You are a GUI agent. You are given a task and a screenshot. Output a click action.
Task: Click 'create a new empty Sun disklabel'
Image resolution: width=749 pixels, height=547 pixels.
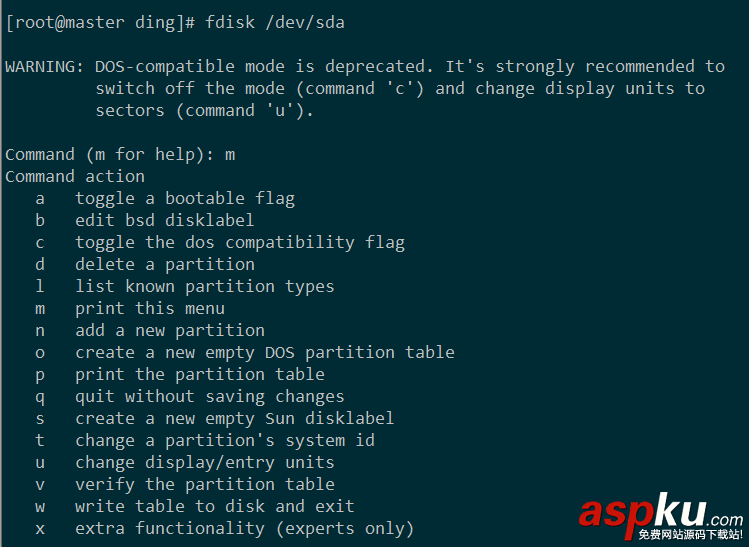[235, 418]
